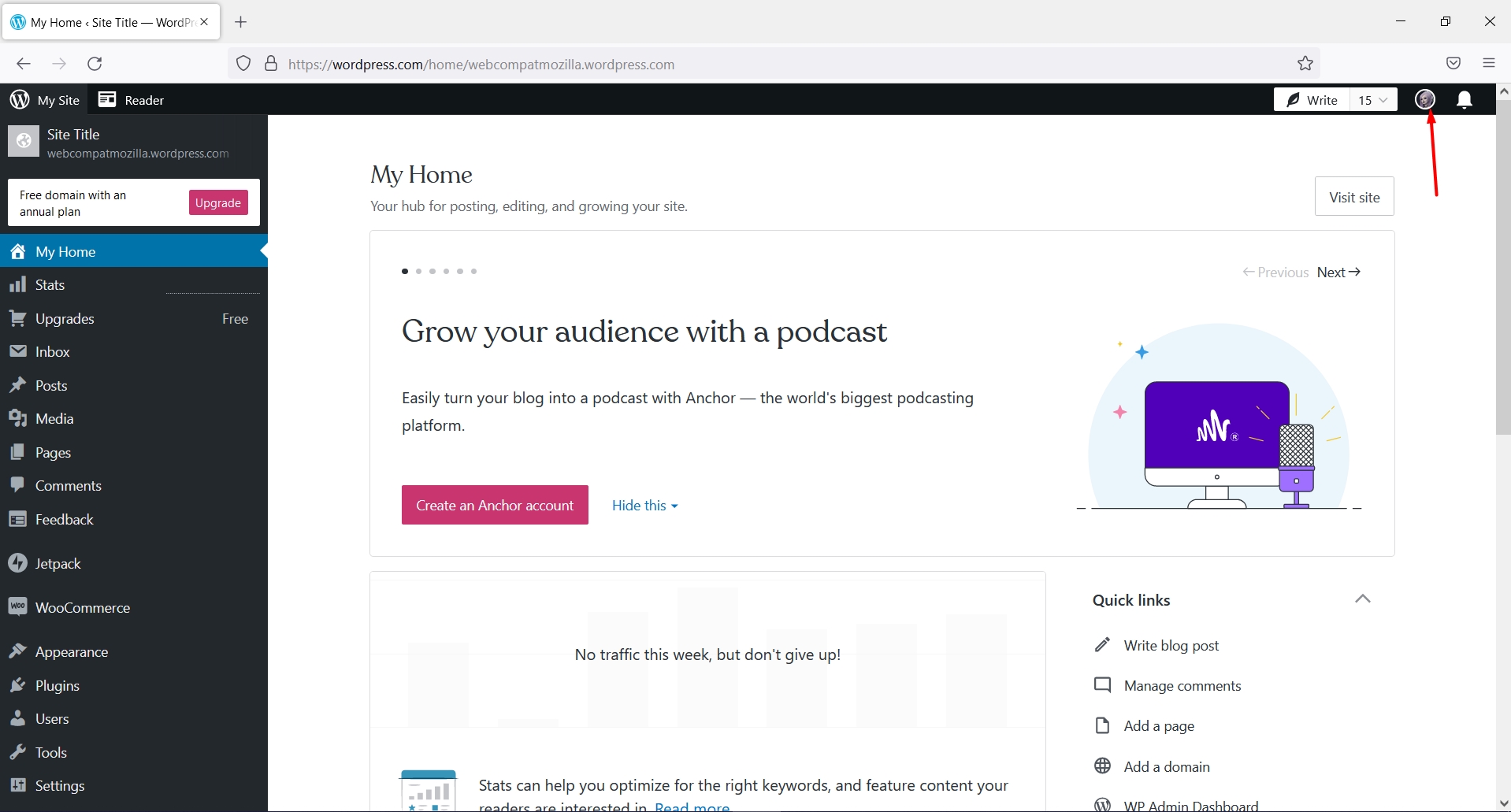
Task: Open Feedback in the sidebar
Action: (134, 519)
